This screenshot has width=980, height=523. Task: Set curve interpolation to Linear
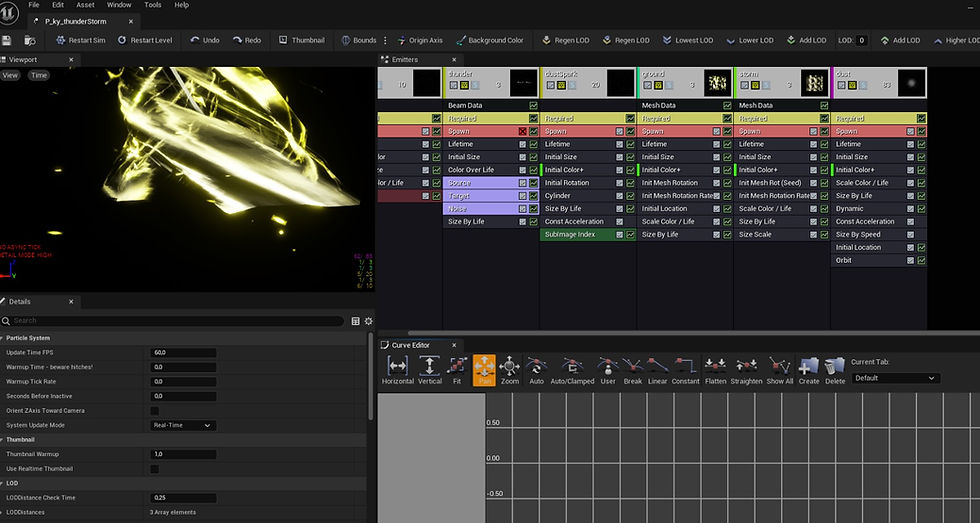pyautogui.click(x=657, y=370)
